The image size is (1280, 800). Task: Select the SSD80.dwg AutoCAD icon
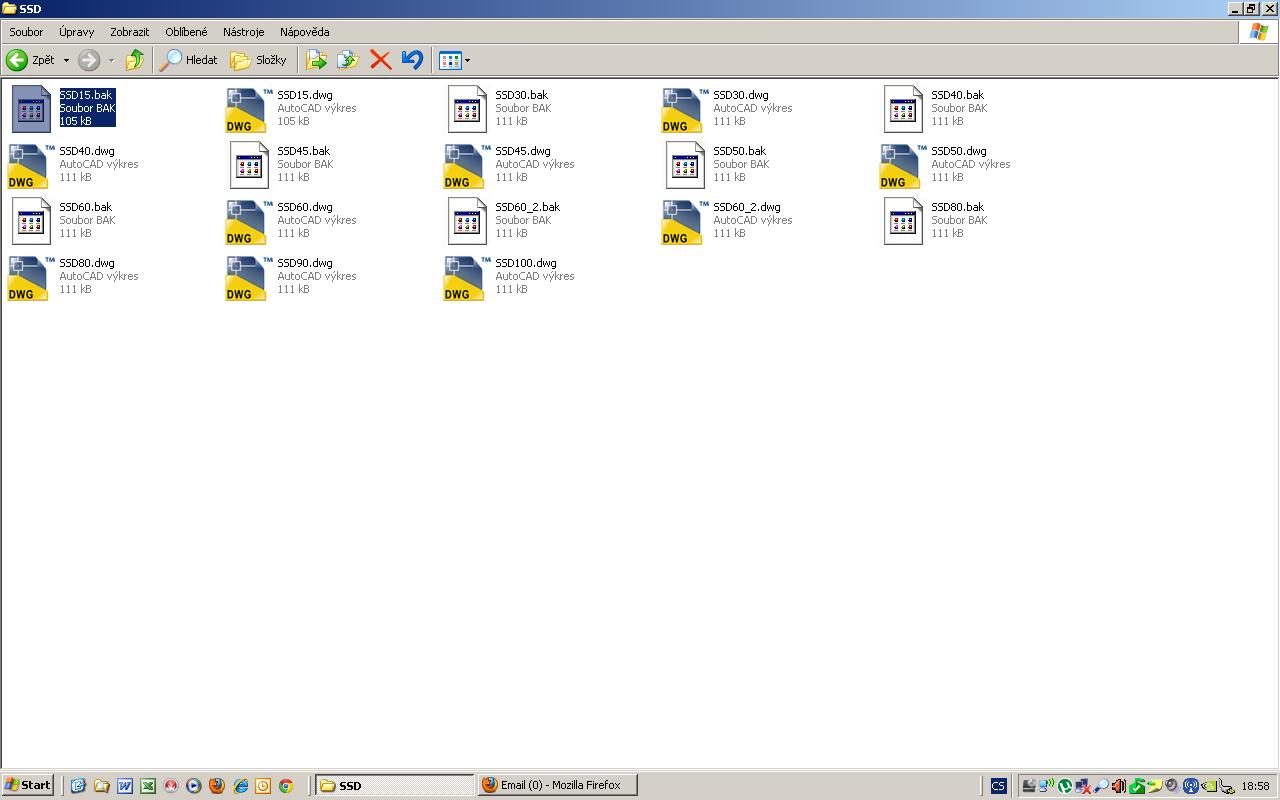[x=31, y=277]
